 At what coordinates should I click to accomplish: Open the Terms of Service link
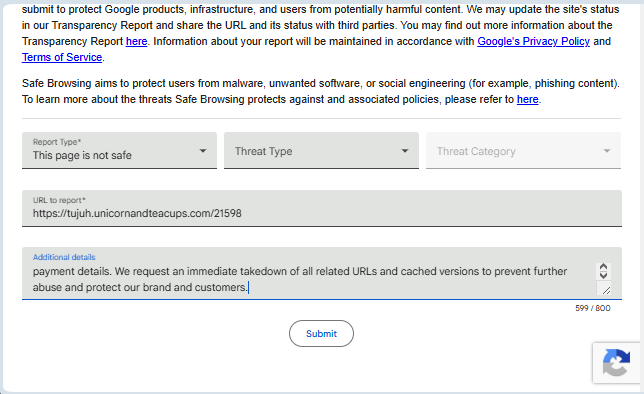tap(62, 58)
